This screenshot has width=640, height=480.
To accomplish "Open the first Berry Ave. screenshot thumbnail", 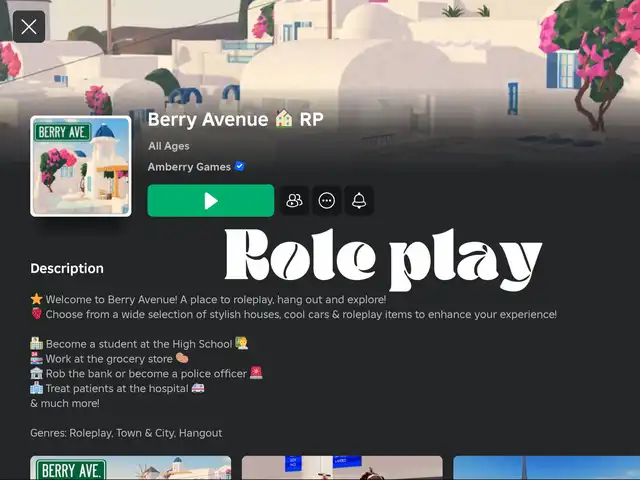I will tap(130, 468).
